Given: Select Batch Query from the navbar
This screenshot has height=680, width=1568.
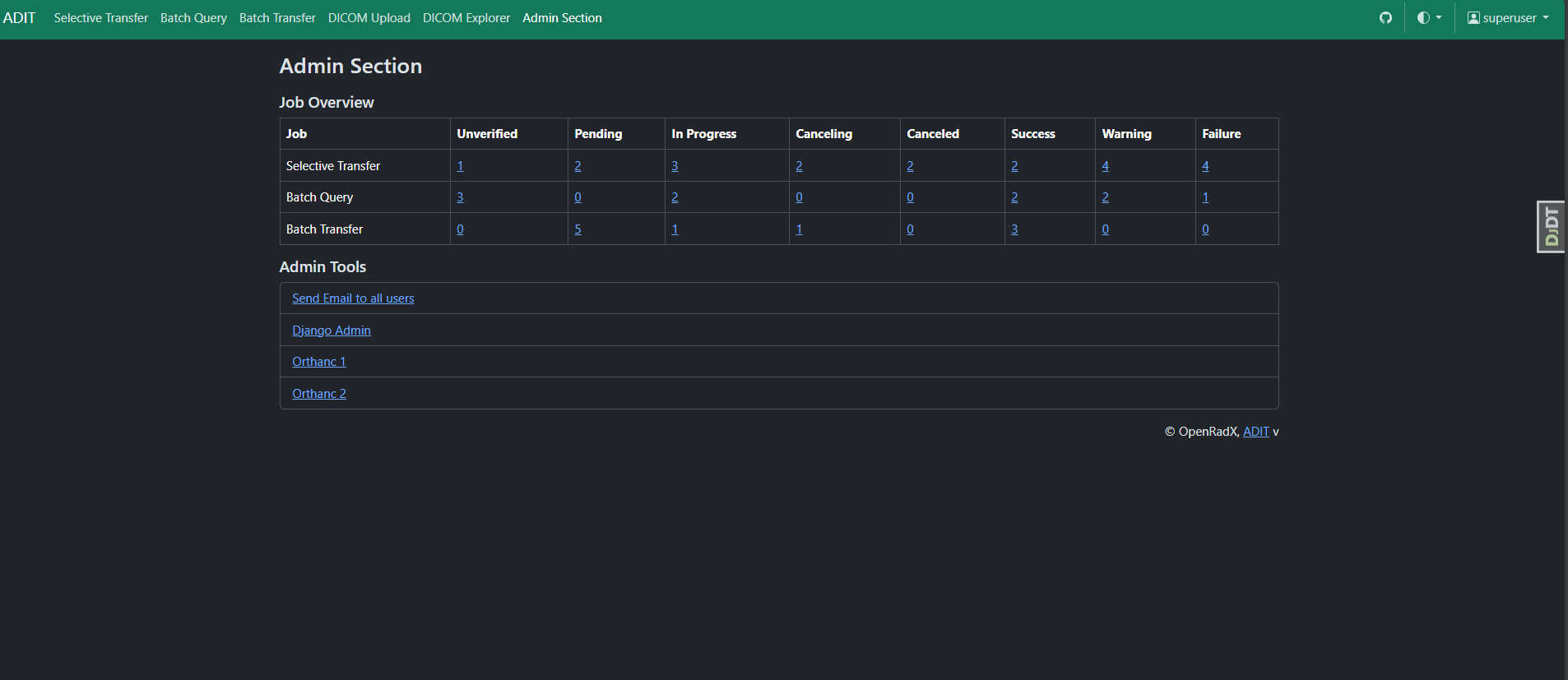Looking at the screenshot, I should 194,17.
